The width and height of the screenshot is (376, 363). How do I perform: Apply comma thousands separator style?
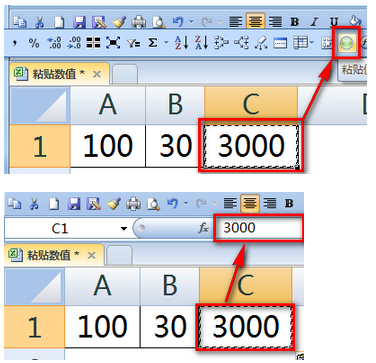point(14,42)
